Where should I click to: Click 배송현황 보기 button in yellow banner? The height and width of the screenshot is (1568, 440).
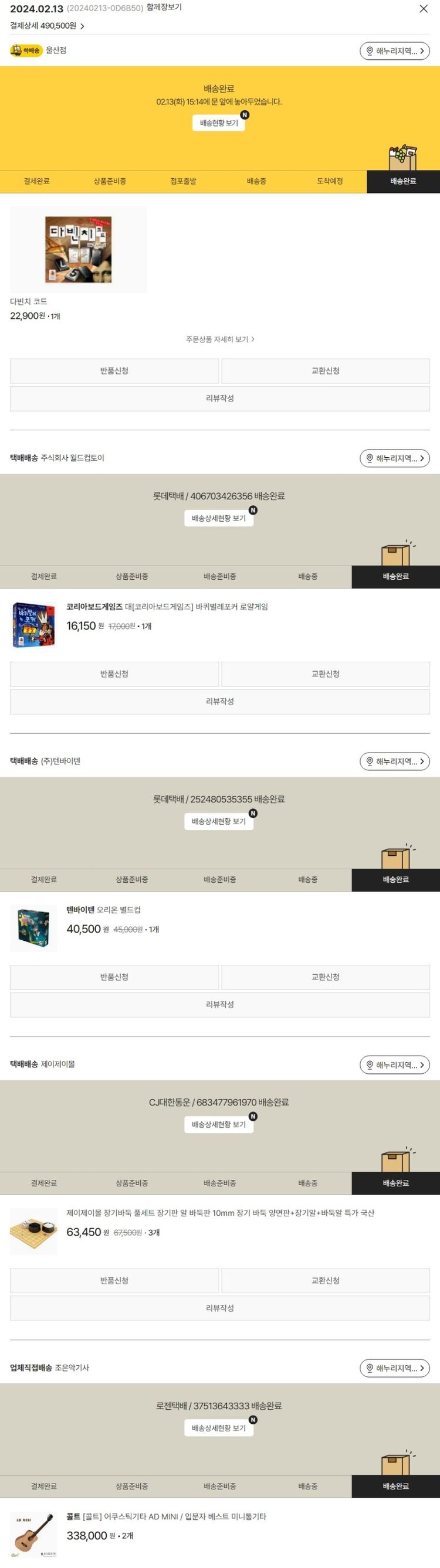tap(219, 123)
